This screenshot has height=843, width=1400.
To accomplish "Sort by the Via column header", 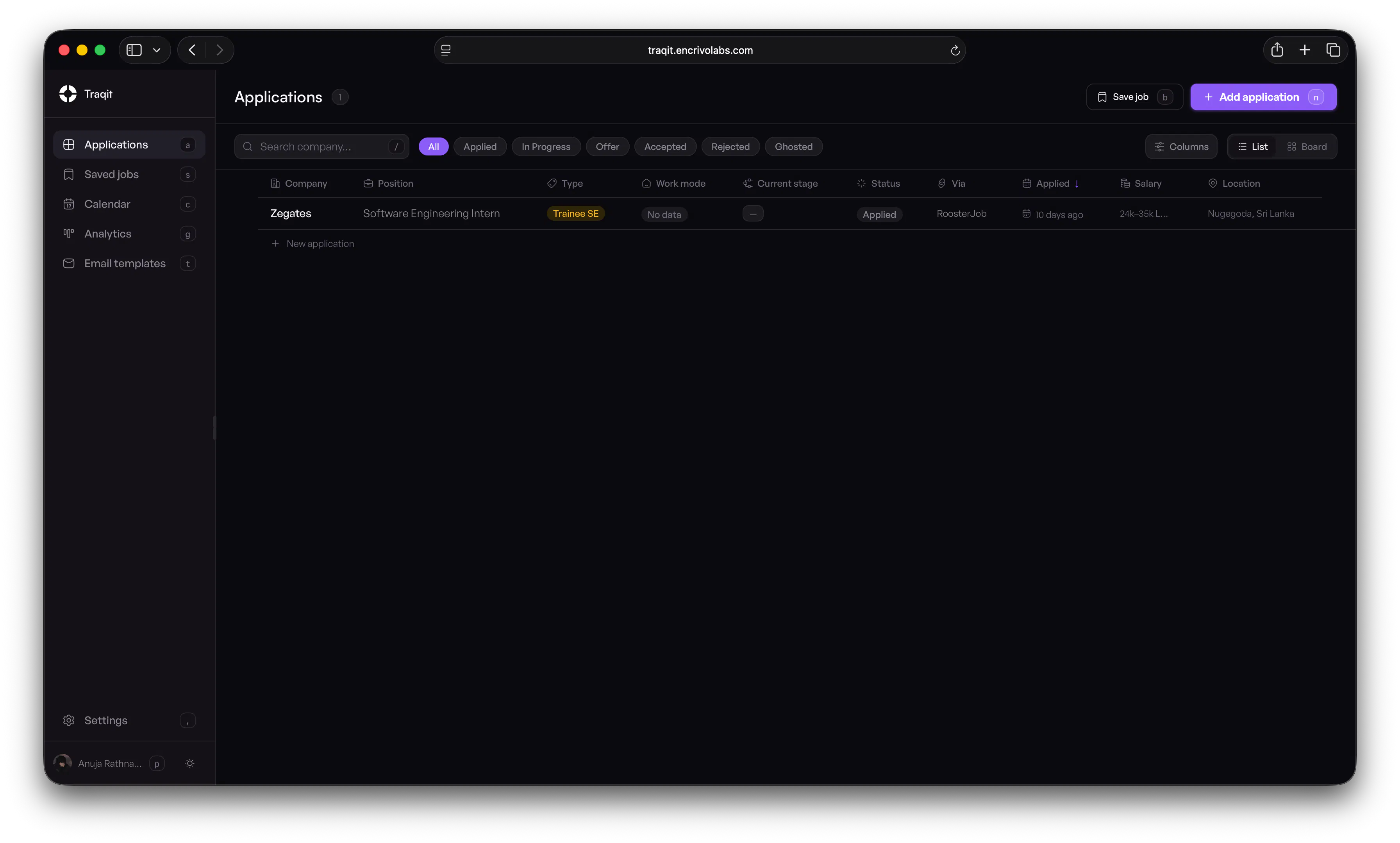I will [951, 184].
